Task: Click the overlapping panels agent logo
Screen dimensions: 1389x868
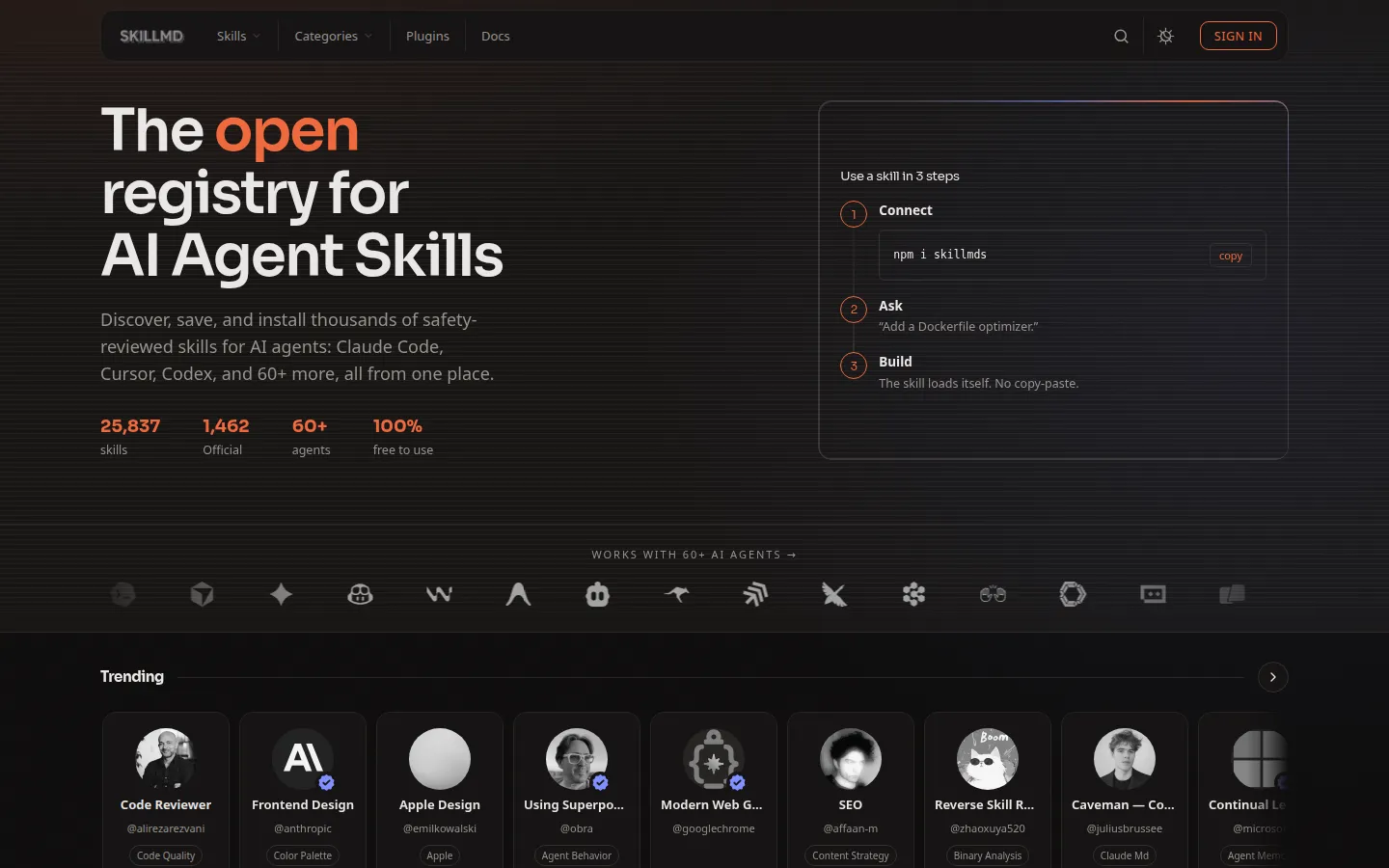Action: click(1232, 594)
